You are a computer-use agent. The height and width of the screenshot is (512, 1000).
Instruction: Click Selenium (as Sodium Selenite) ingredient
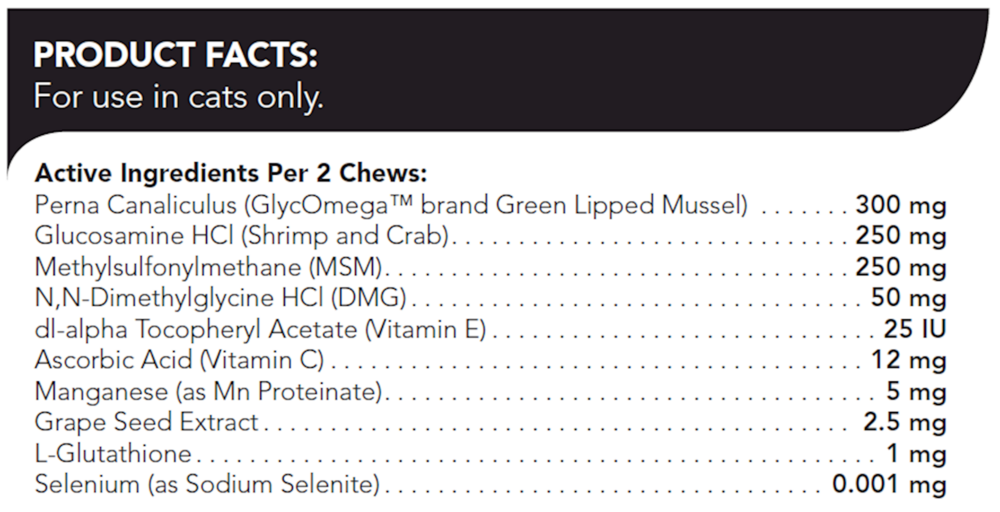(x=207, y=486)
